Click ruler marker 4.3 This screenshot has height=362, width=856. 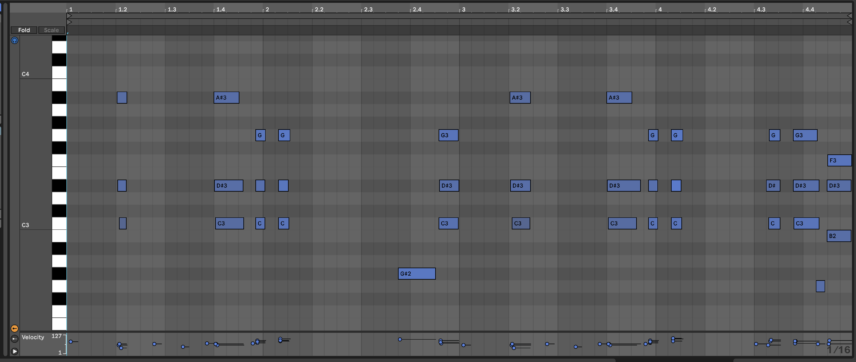760,10
